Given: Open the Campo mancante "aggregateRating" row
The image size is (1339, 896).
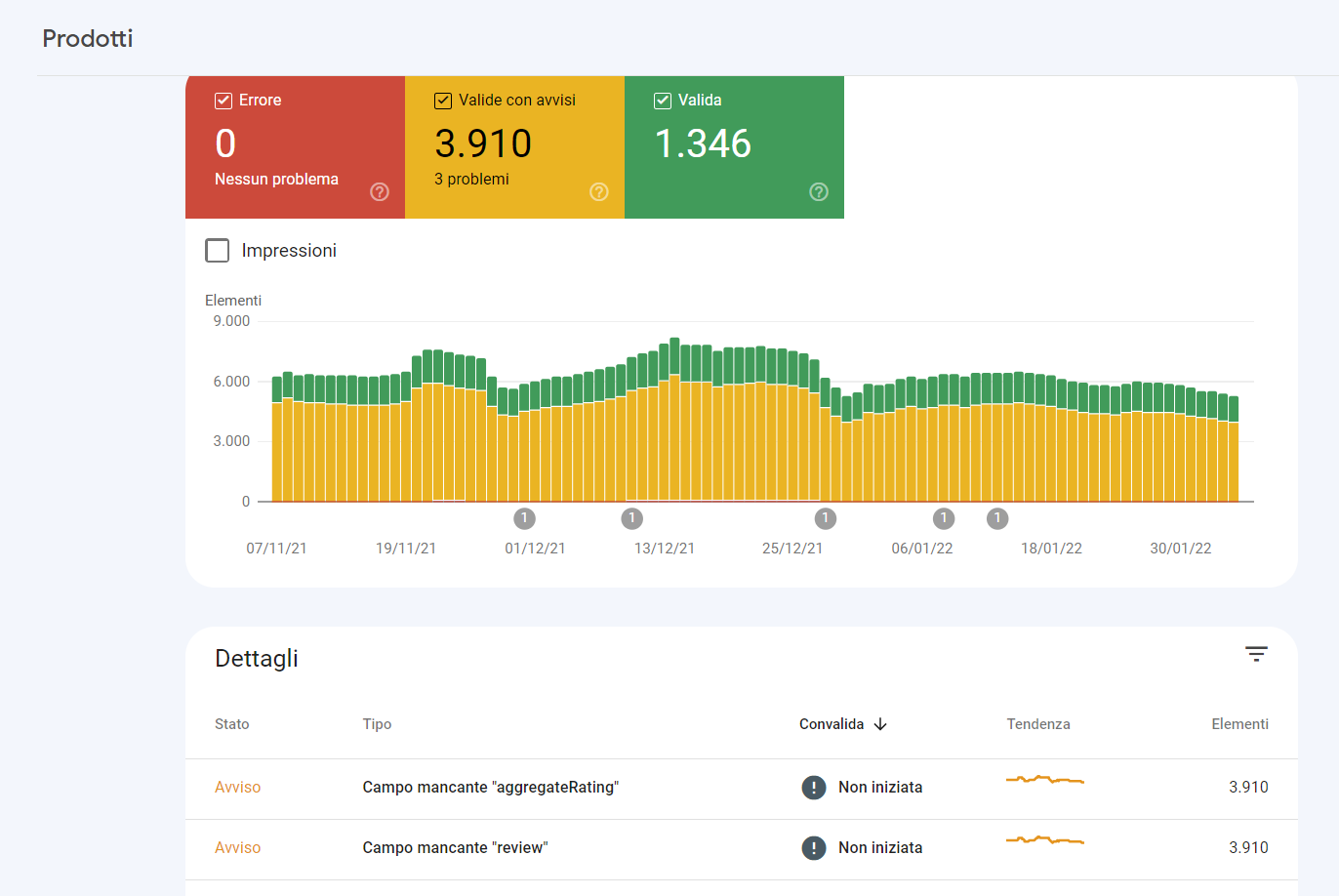Looking at the screenshot, I should tap(742, 789).
